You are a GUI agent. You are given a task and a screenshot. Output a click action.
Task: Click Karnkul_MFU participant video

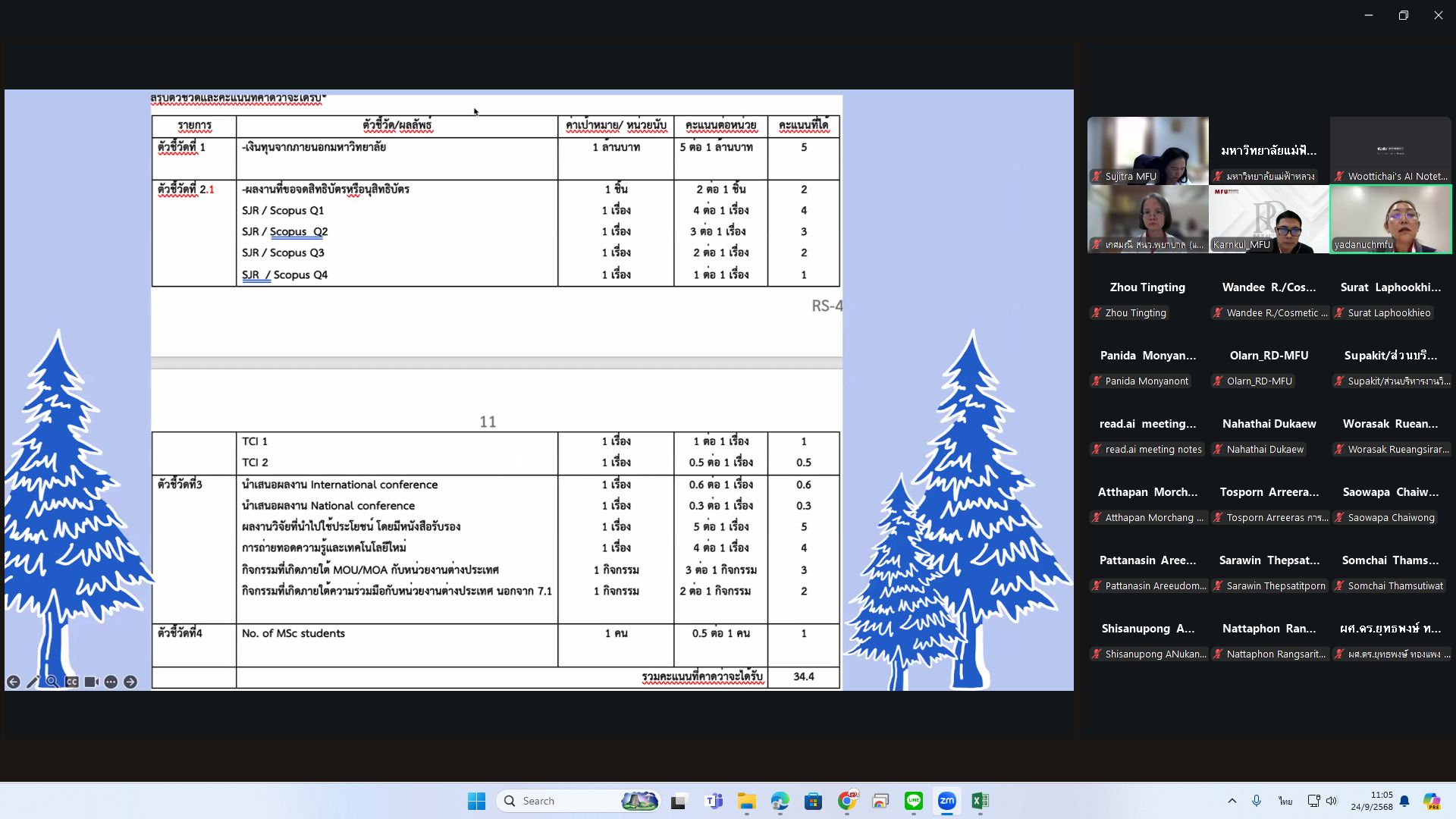[1269, 219]
